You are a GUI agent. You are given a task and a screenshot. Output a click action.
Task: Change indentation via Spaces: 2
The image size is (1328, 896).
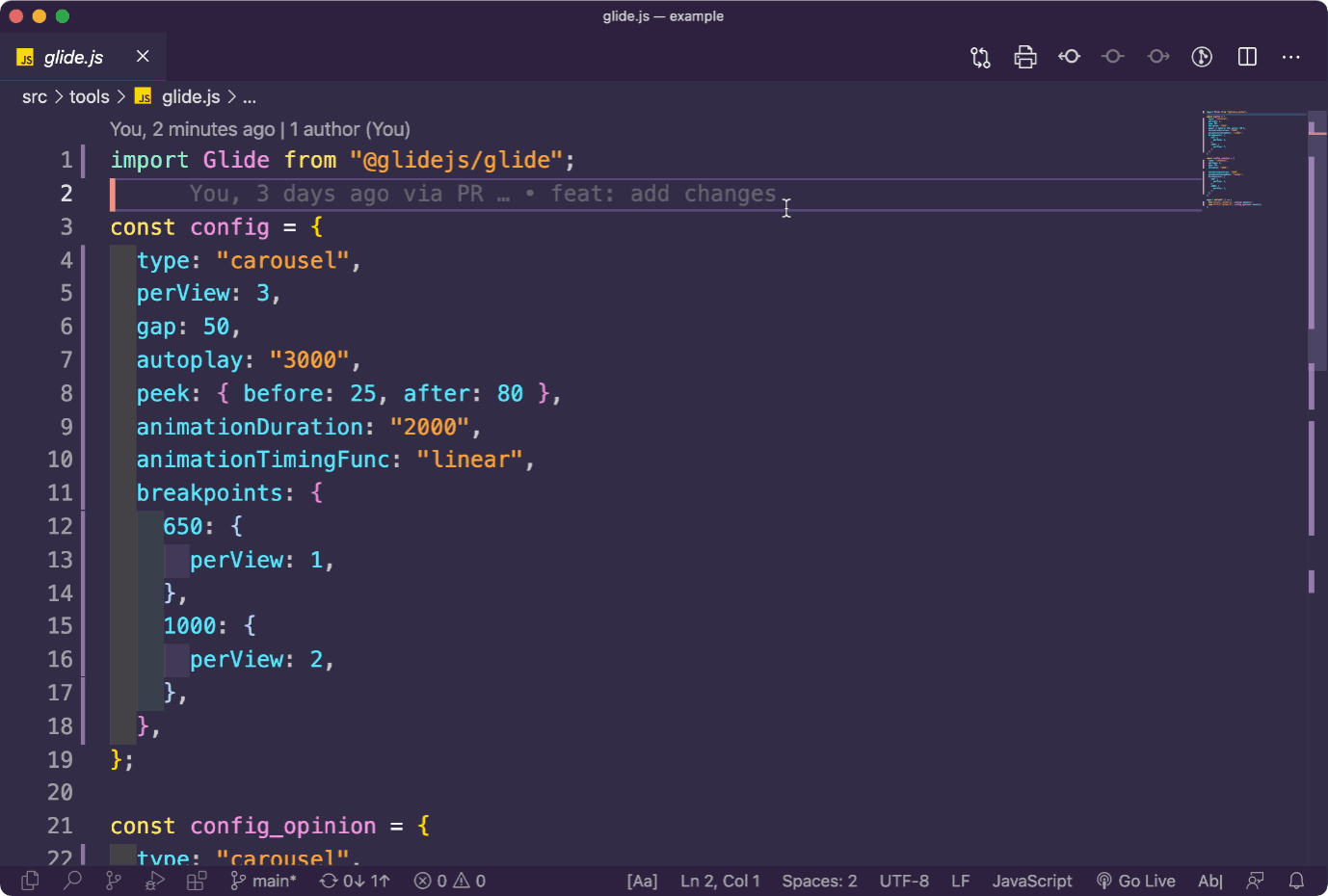tap(819, 881)
